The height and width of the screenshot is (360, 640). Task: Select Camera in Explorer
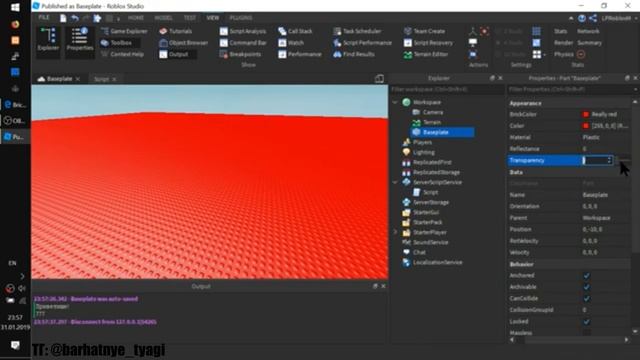[x=428, y=112]
